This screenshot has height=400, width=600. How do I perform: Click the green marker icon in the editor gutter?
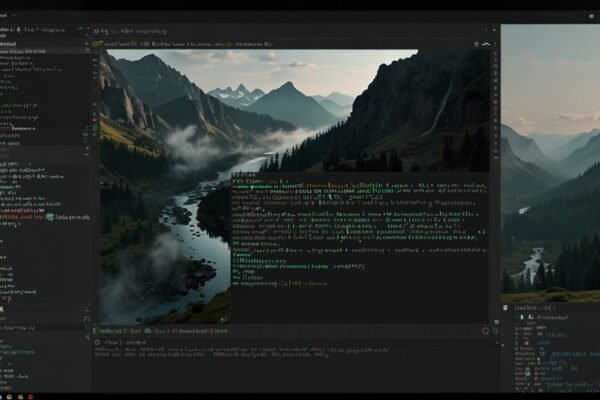pyautogui.click(x=95, y=129)
